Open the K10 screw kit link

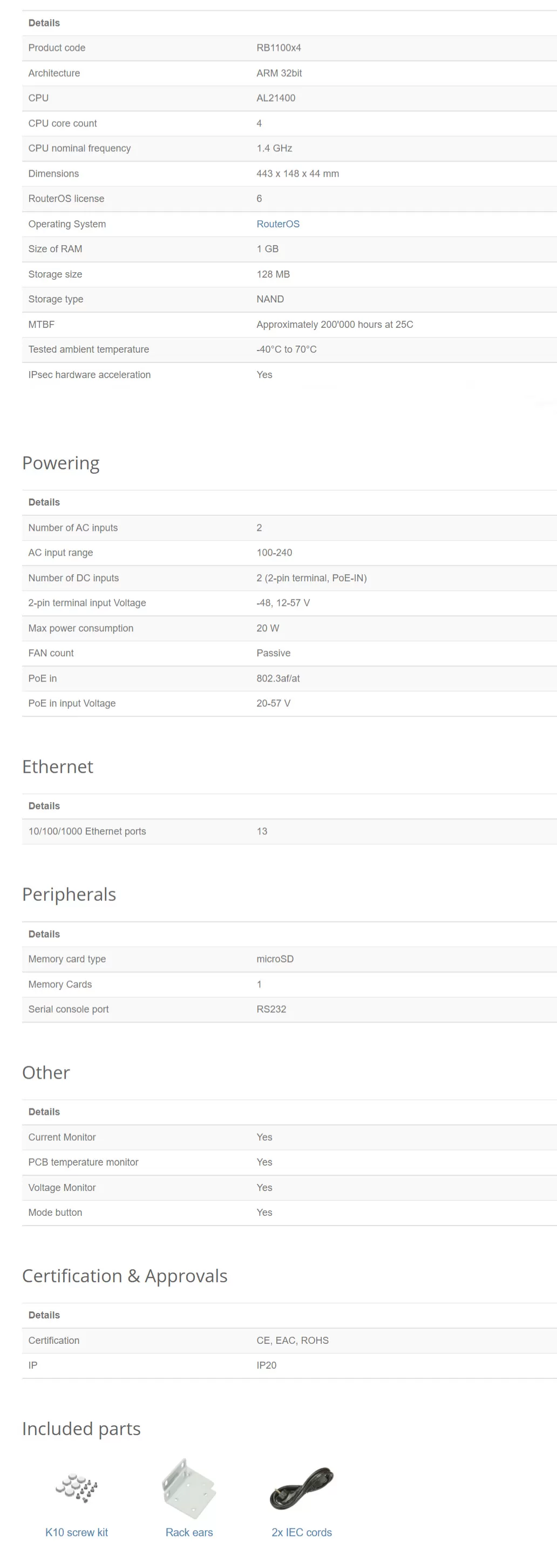pos(77,1532)
